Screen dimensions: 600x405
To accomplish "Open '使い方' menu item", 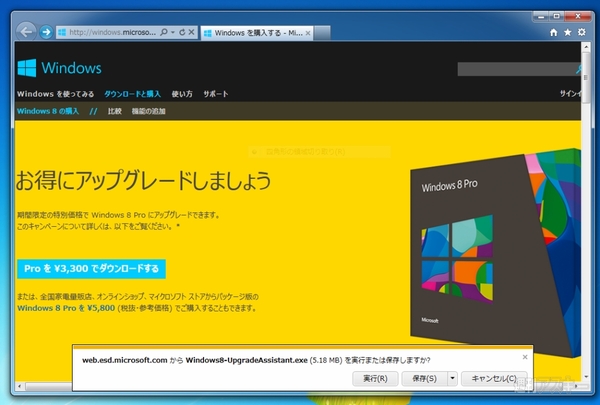I will point(182,94).
